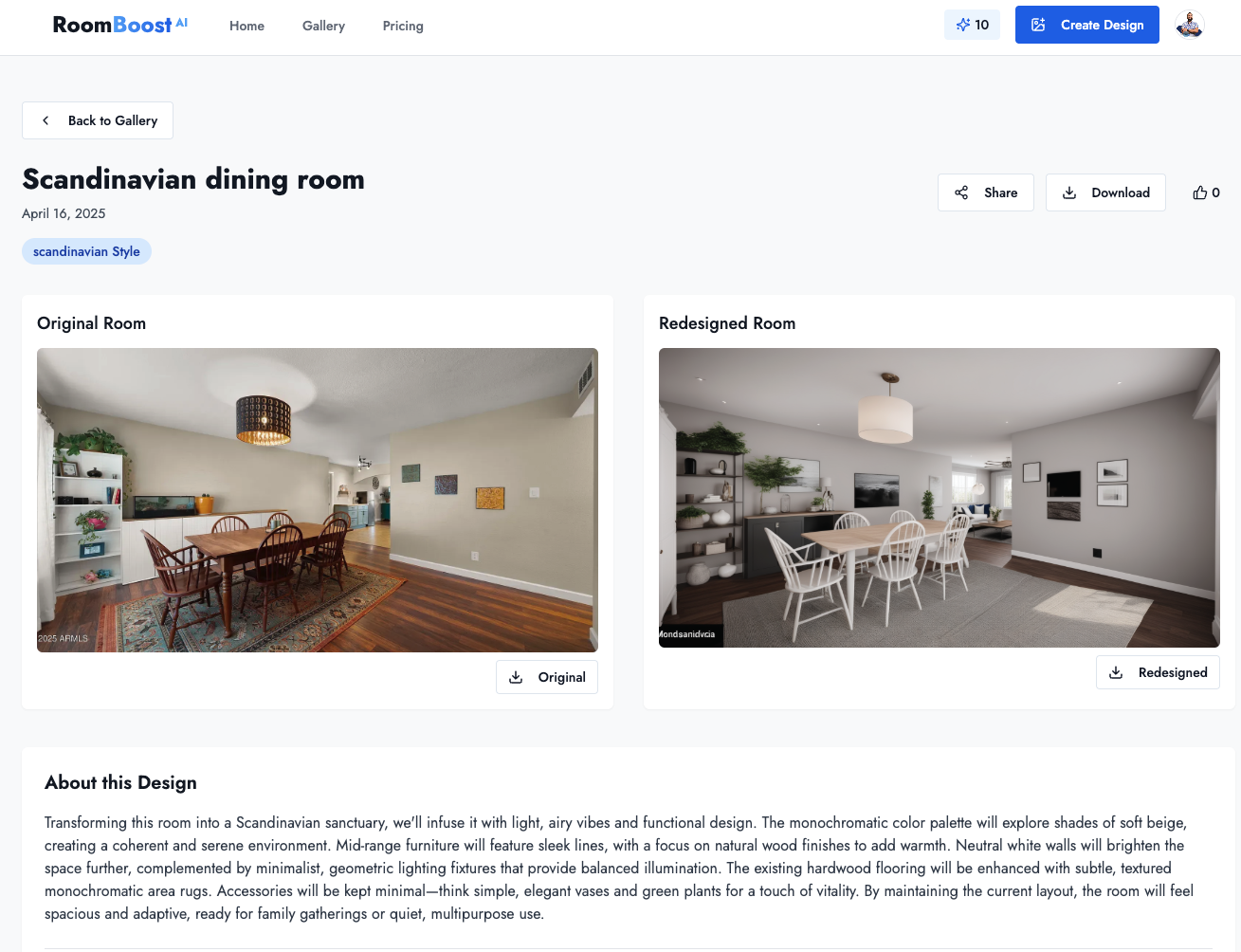This screenshot has width=1241, height=952.
Task: Click the RoomBoost AI logo
Action: pos(120,25)
